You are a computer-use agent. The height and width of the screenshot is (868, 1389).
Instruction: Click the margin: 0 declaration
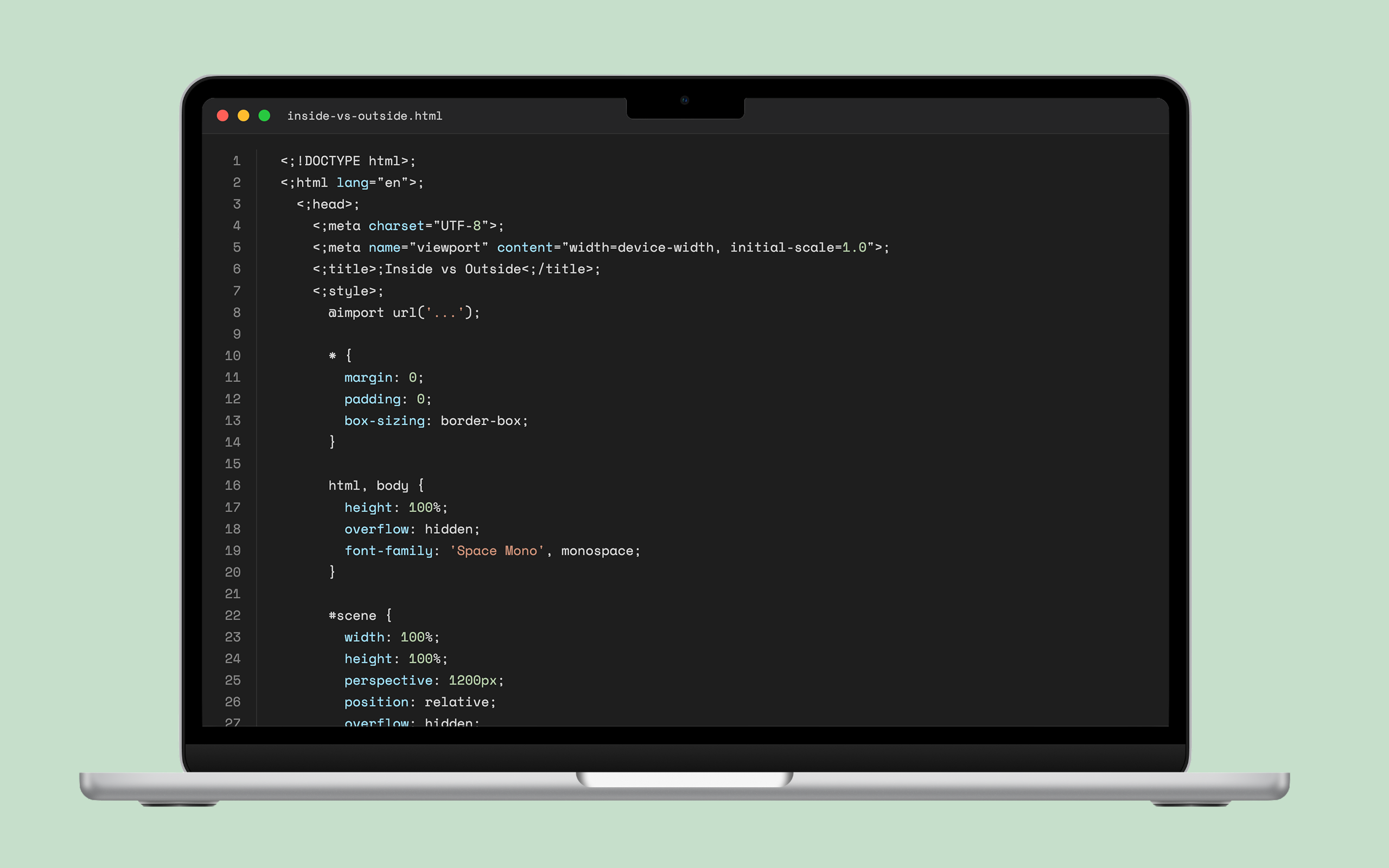(x=384, y=377)
